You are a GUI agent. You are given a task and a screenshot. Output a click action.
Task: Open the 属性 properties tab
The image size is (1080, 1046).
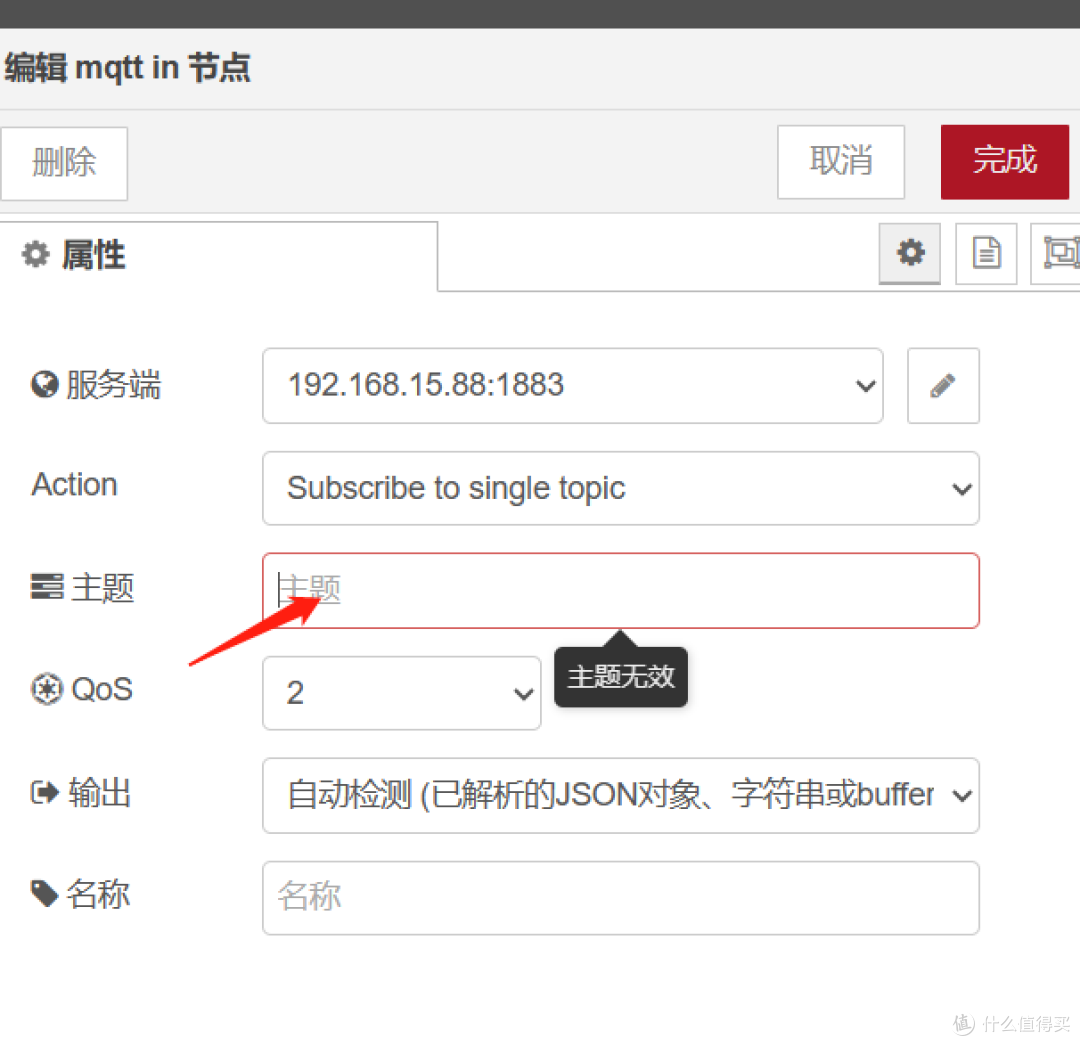218,255
